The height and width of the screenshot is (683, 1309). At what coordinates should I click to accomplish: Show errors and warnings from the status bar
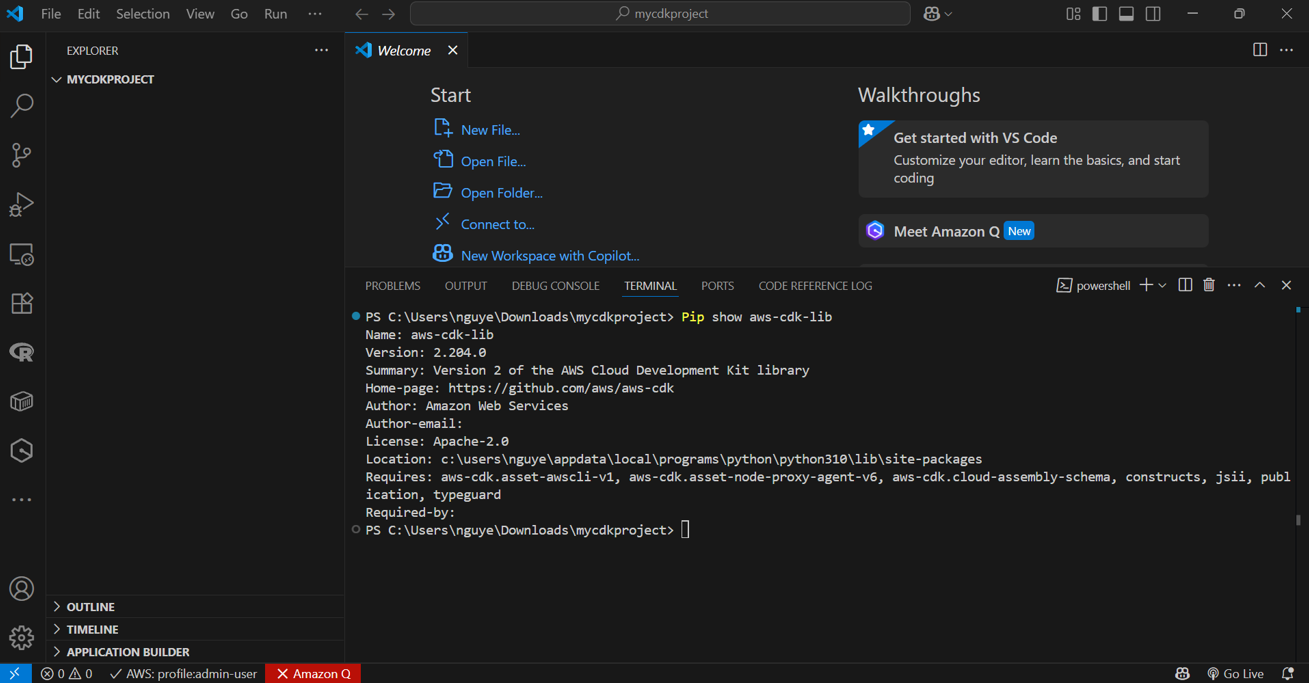coord(66,673)
